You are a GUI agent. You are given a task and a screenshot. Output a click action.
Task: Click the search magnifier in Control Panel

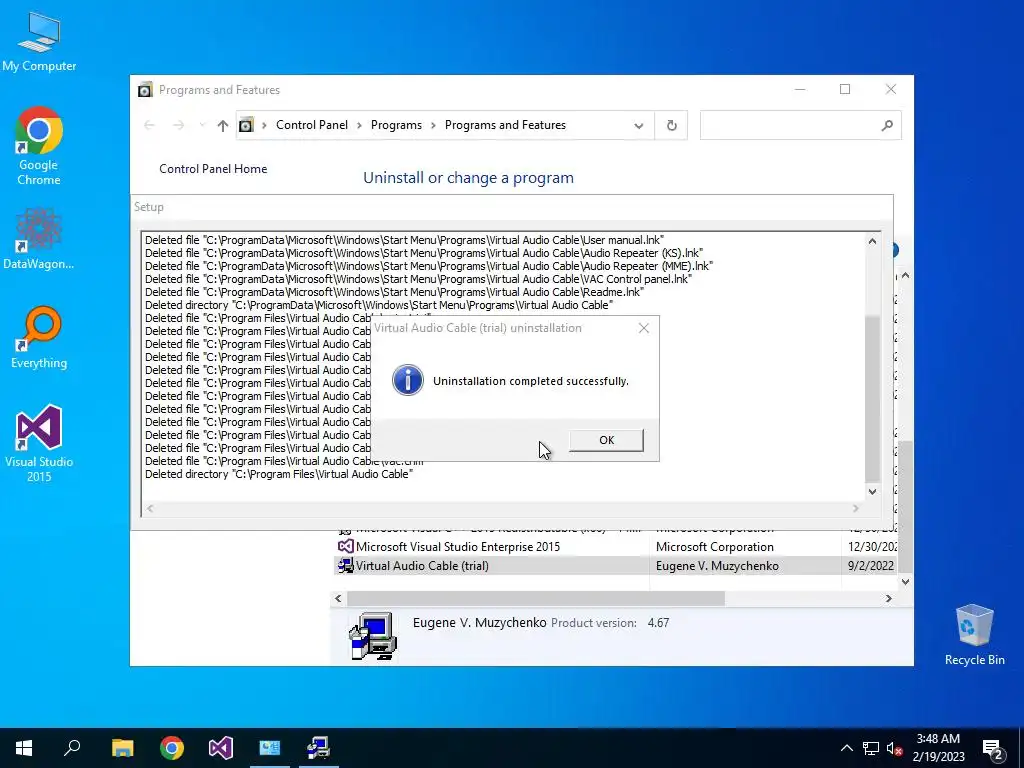[x=887, y=125]
